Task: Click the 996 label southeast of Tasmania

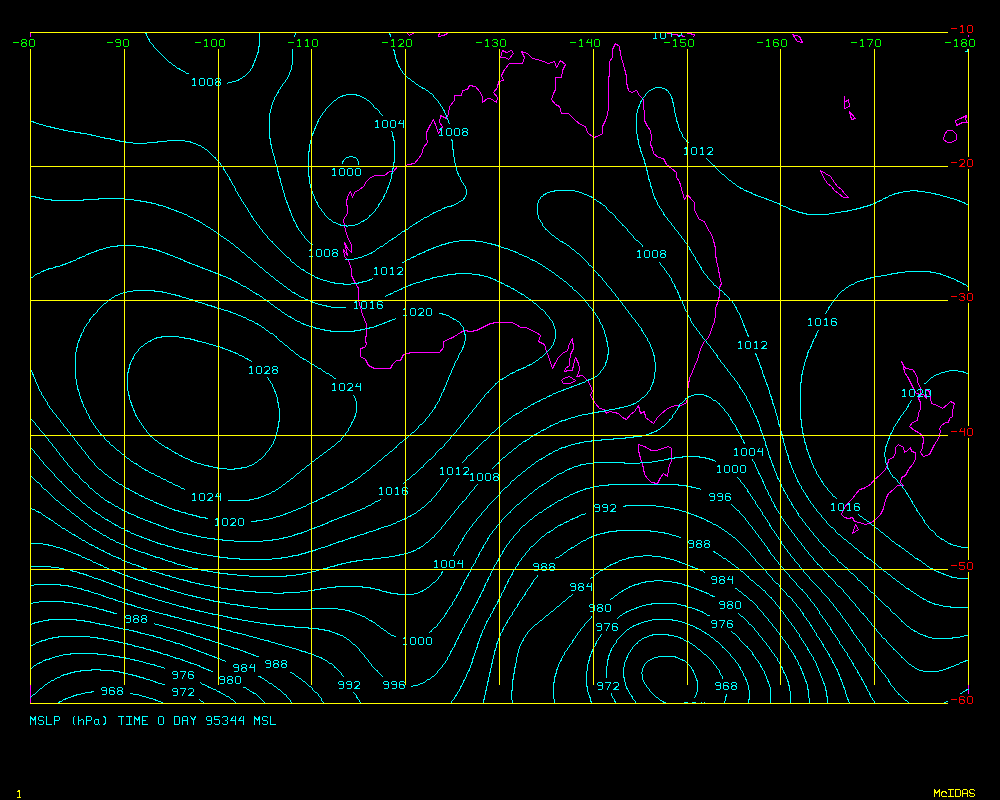Action: (x=720, y=497)
